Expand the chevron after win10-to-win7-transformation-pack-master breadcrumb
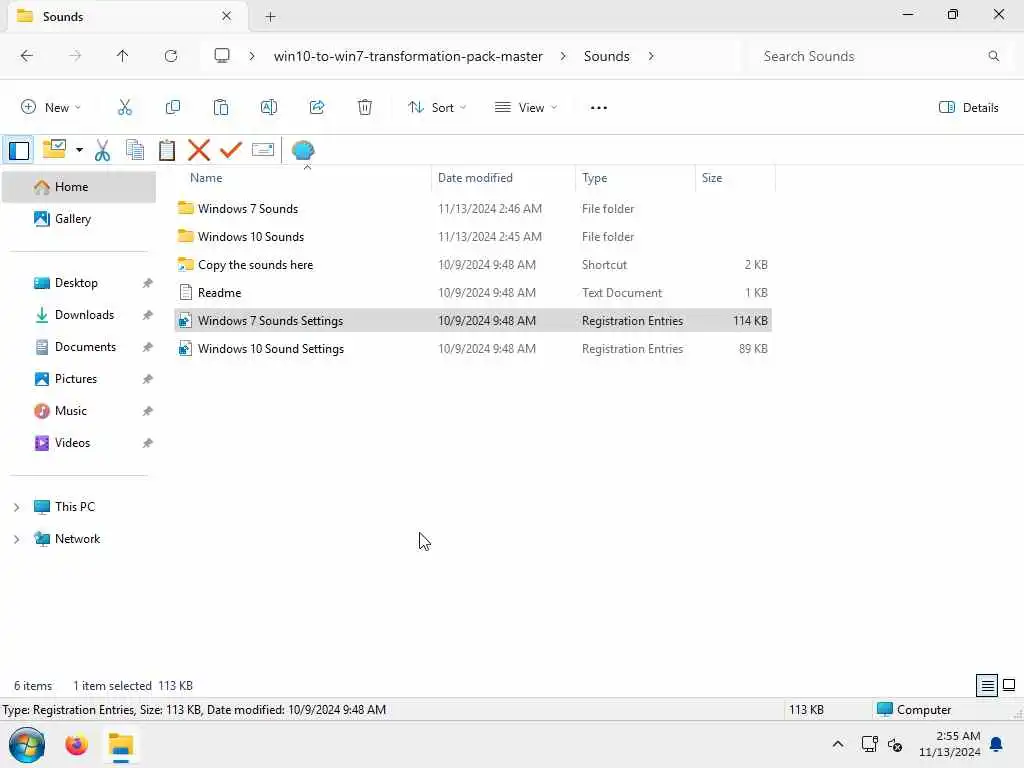This screenshot has width=1024, height=768. point(563,56)
